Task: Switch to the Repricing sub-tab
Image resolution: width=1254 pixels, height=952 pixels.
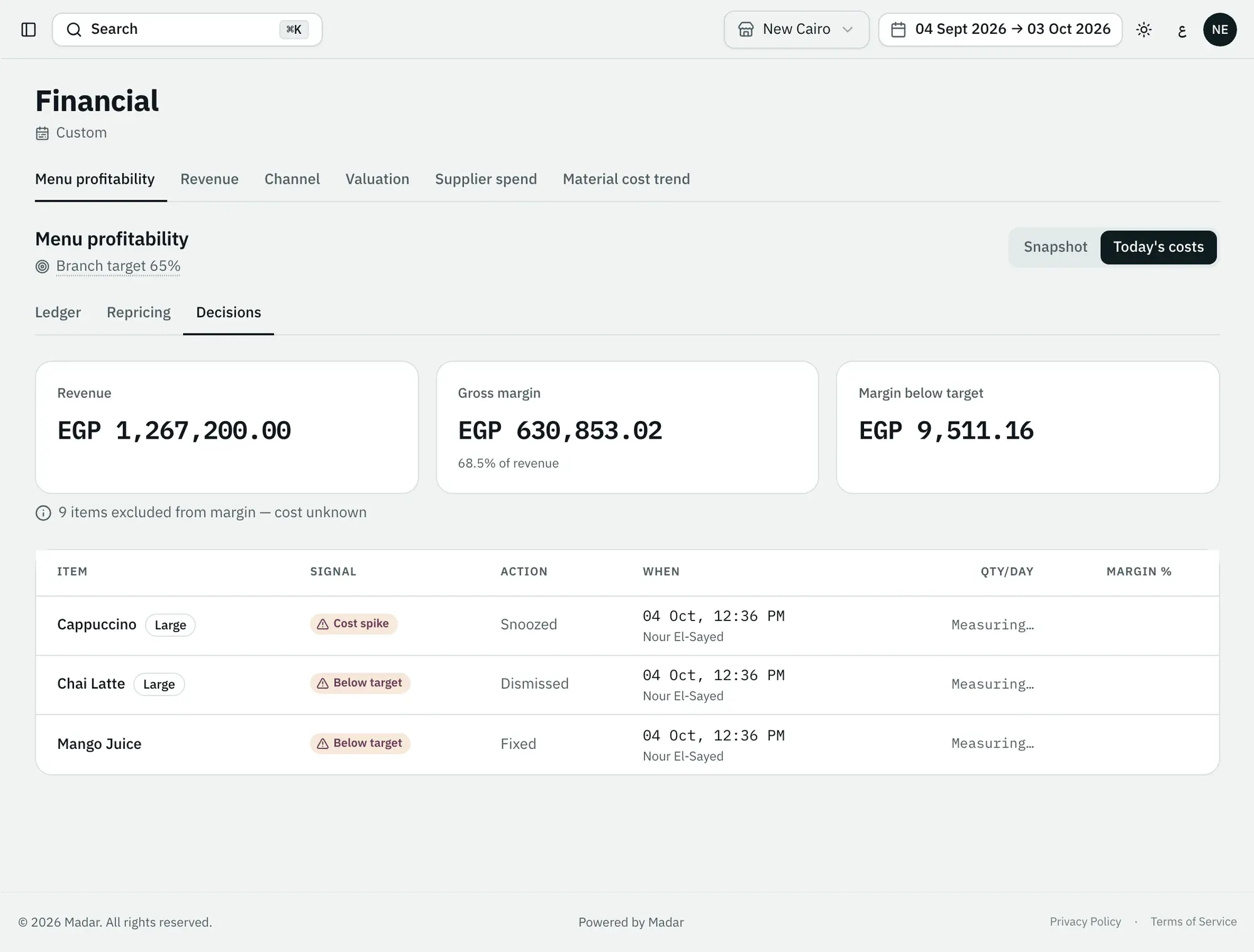Action: coord(139,312)
